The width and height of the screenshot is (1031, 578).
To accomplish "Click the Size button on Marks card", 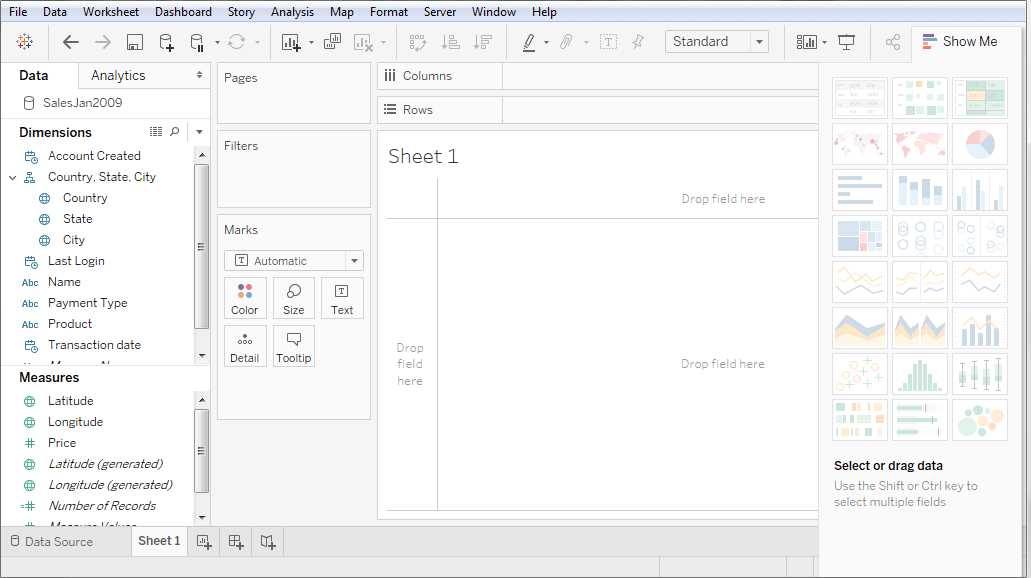I will tap(294, 299).
